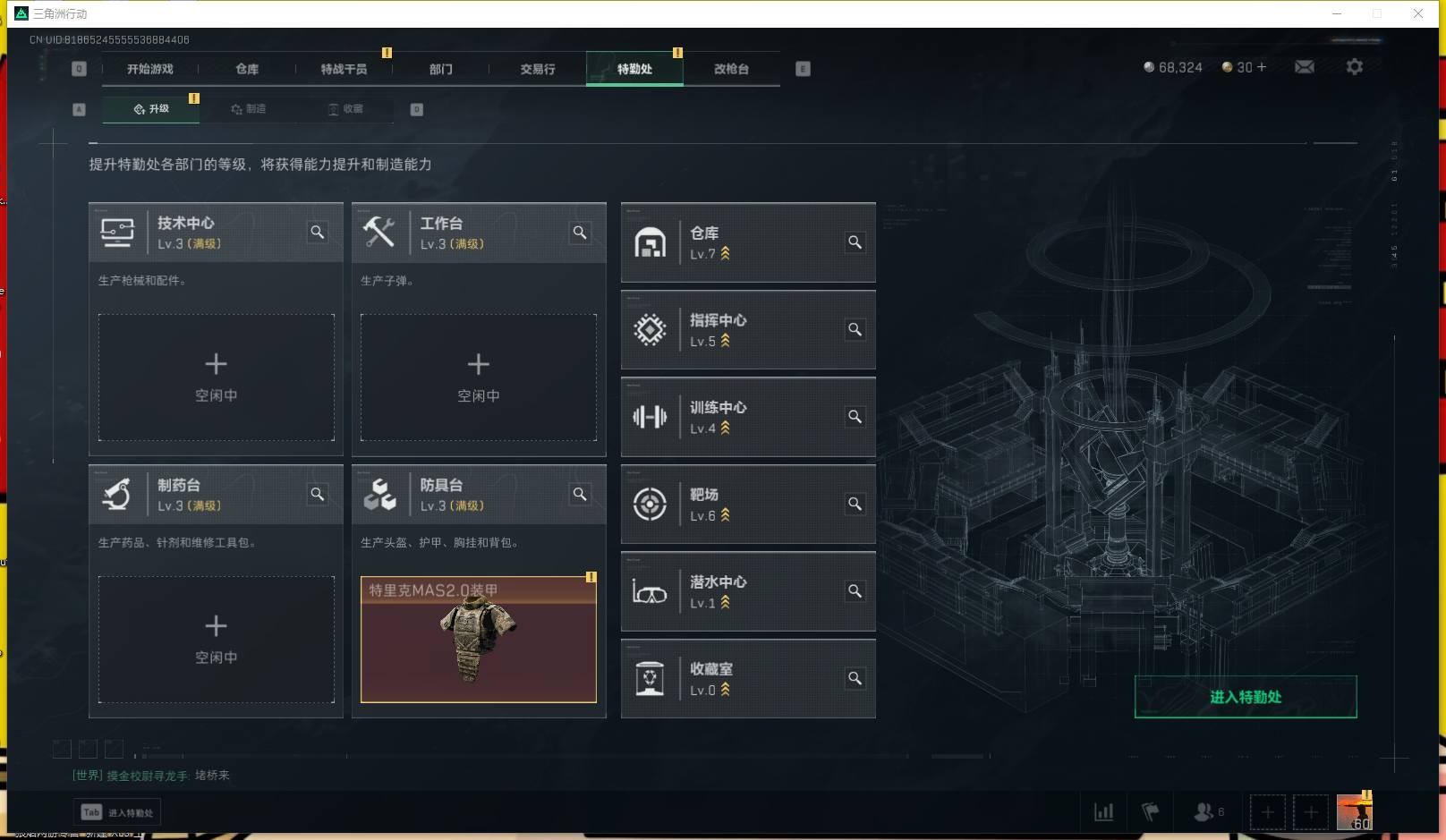Open the settings gear icon
Image resolution: width=1446 pixels, height=840 pixels.
pos(1355,67)
